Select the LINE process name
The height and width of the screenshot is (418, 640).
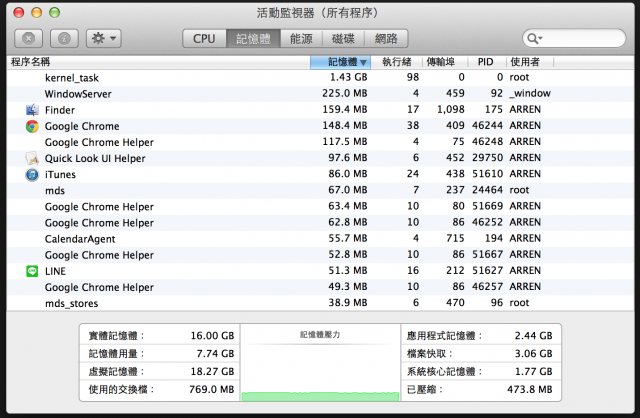coord(56,271)
